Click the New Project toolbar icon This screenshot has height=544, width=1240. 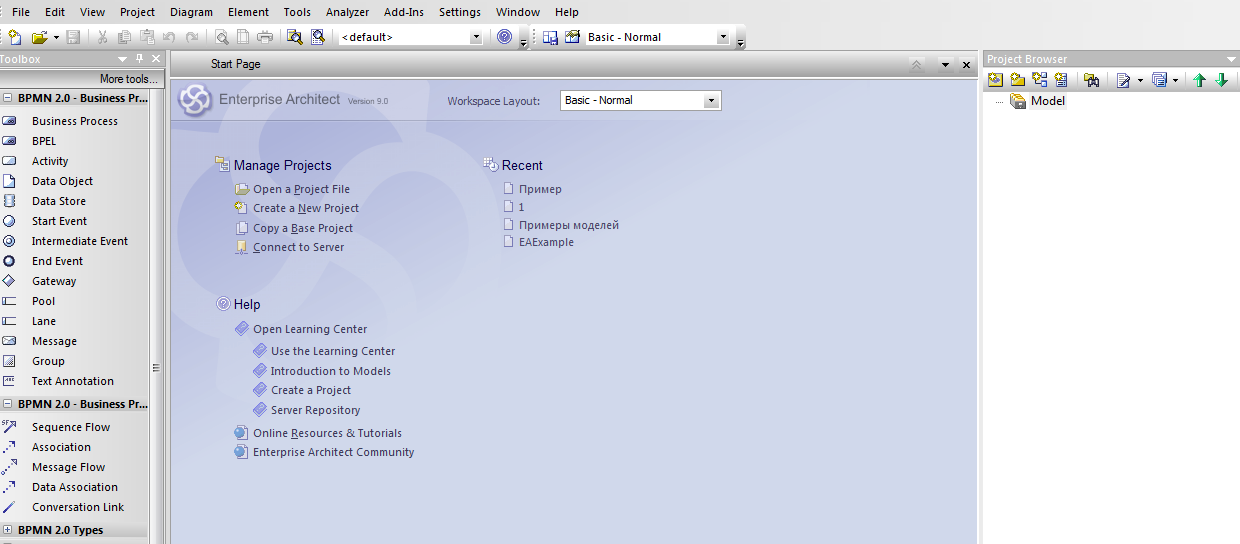click(x=14, y=37)
